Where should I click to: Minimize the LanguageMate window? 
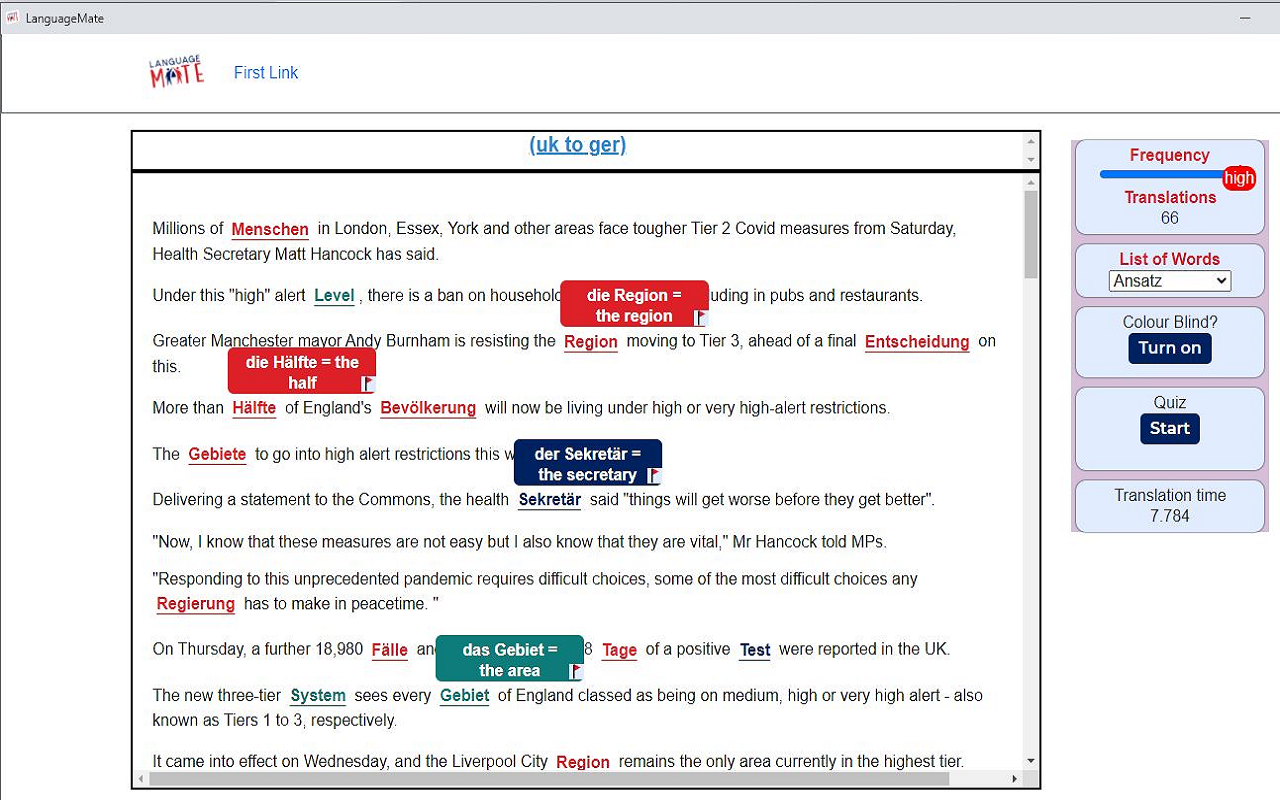(x=1245, y=18)
